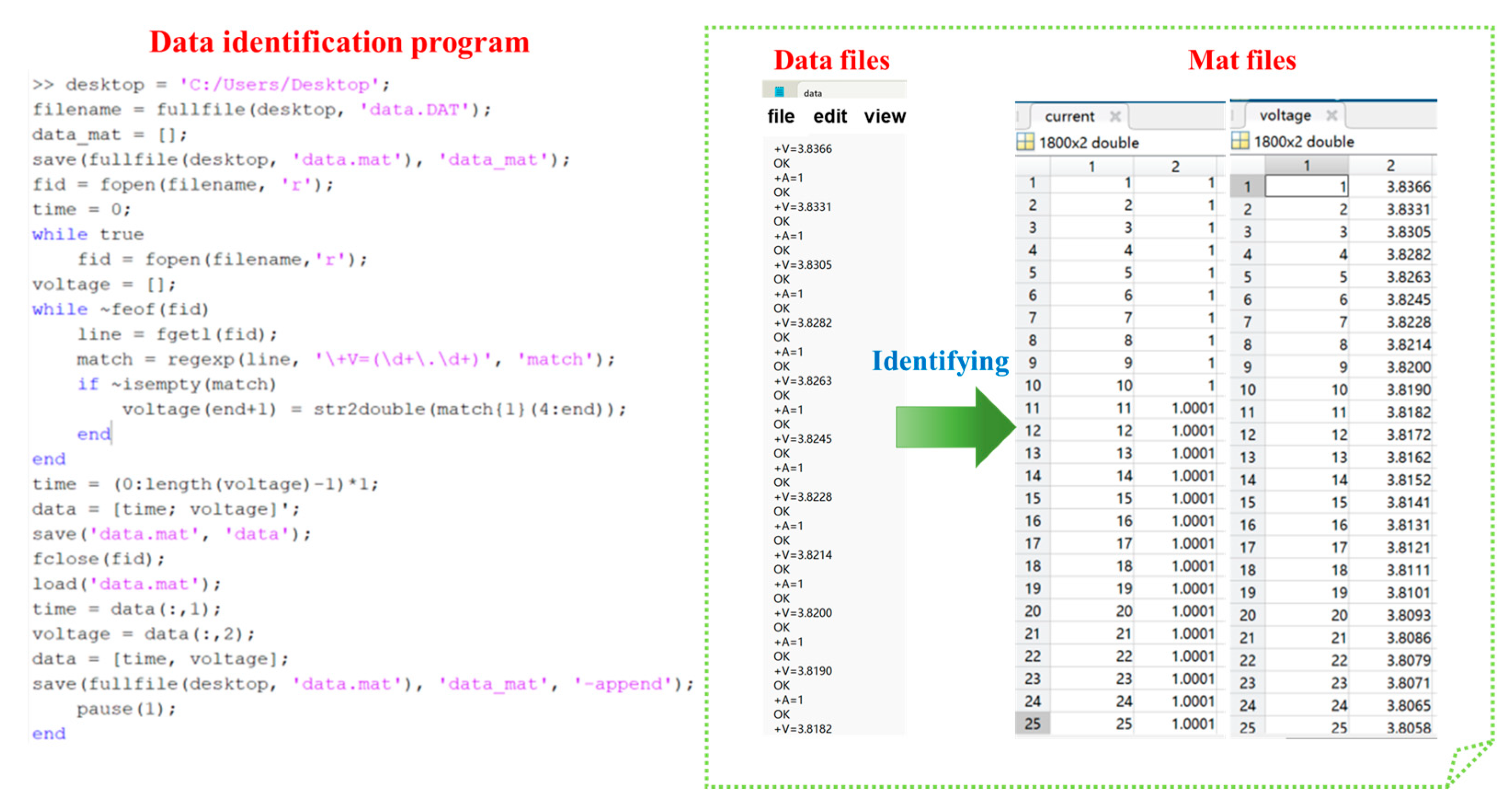Switch to the current variable tab
This screenshot has height=811, width=1512.
click(x=1069, y=116)
